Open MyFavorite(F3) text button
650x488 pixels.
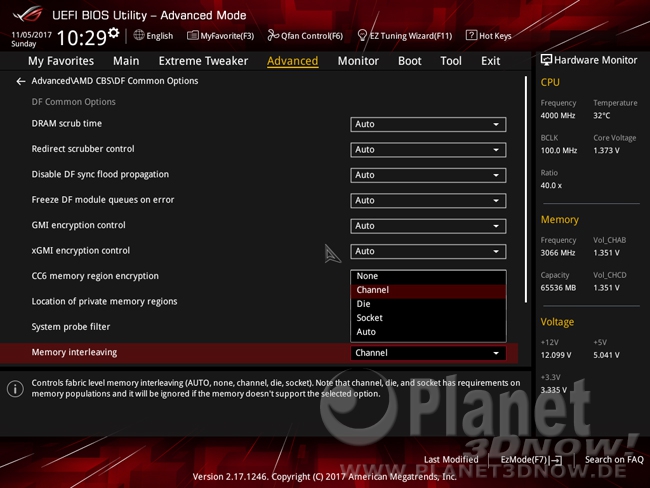[227, 36]
